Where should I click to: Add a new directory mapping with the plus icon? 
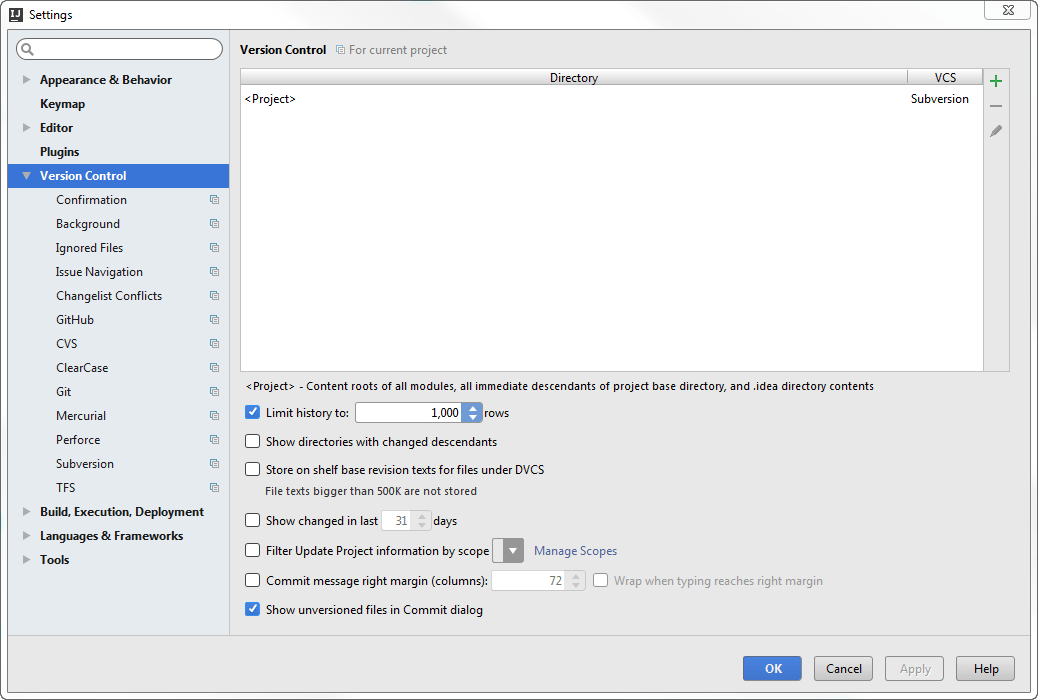coord(995,79)
